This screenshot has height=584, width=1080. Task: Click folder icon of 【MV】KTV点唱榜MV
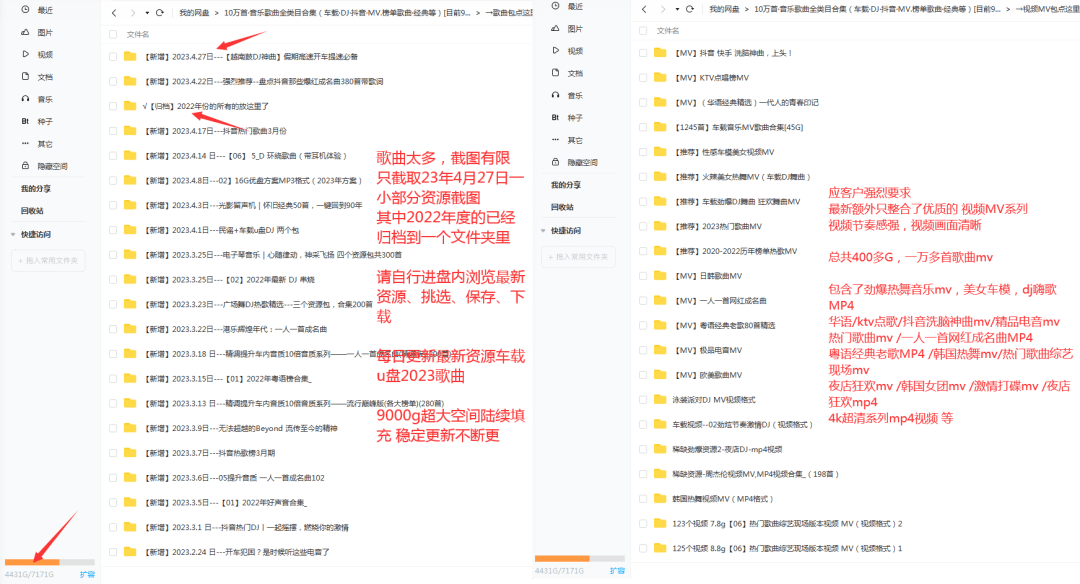[x=659, y=77]
